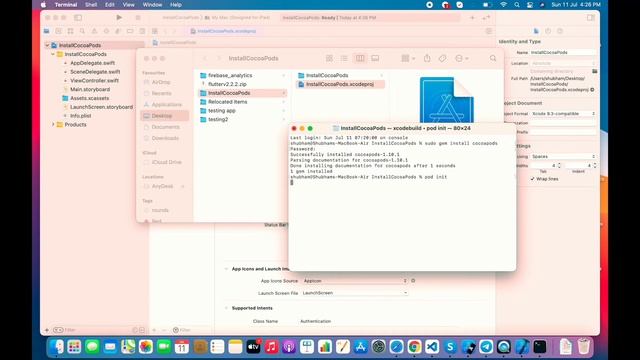The image size is (640, 360).
Task: Toggle the Xcode inspectors panel button
Action: click(591, 18)
